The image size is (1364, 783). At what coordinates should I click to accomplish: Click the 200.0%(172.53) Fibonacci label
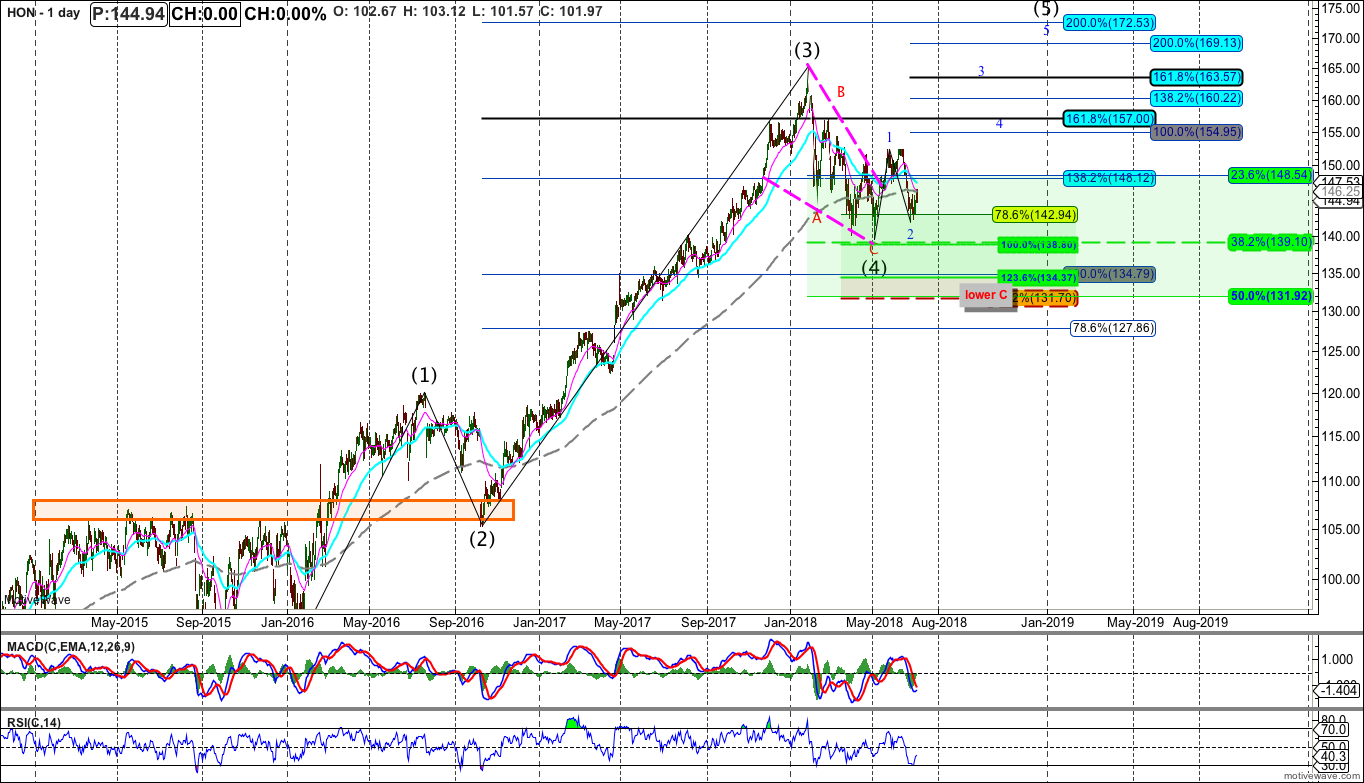[x=1110, y=22]
